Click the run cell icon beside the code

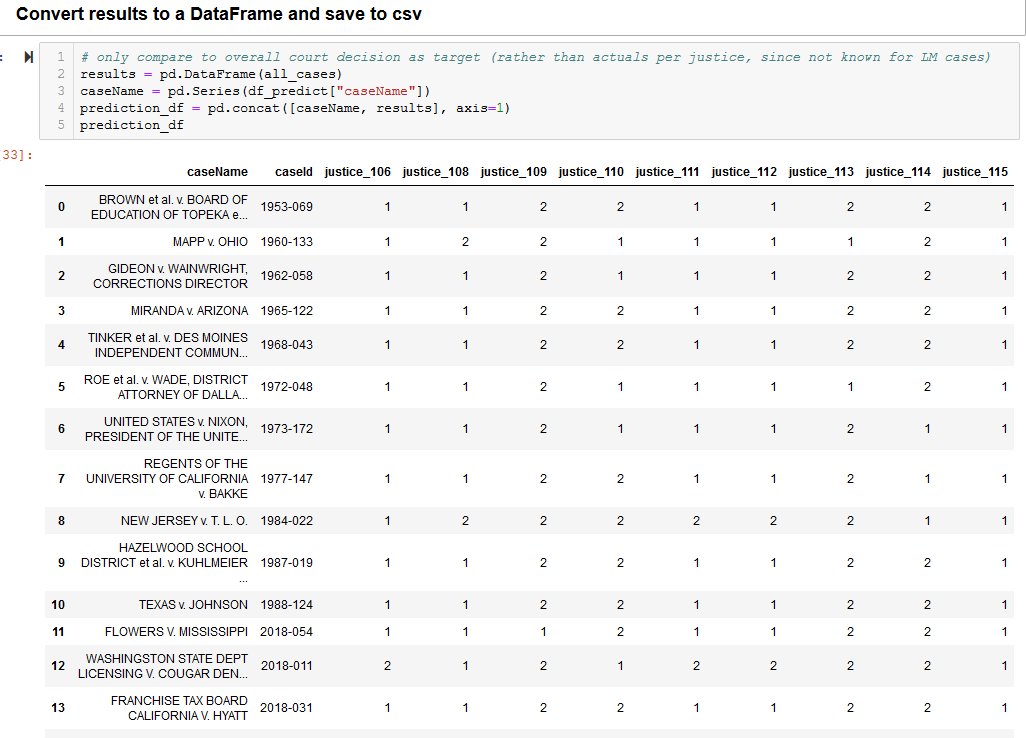tap(28, 57)
